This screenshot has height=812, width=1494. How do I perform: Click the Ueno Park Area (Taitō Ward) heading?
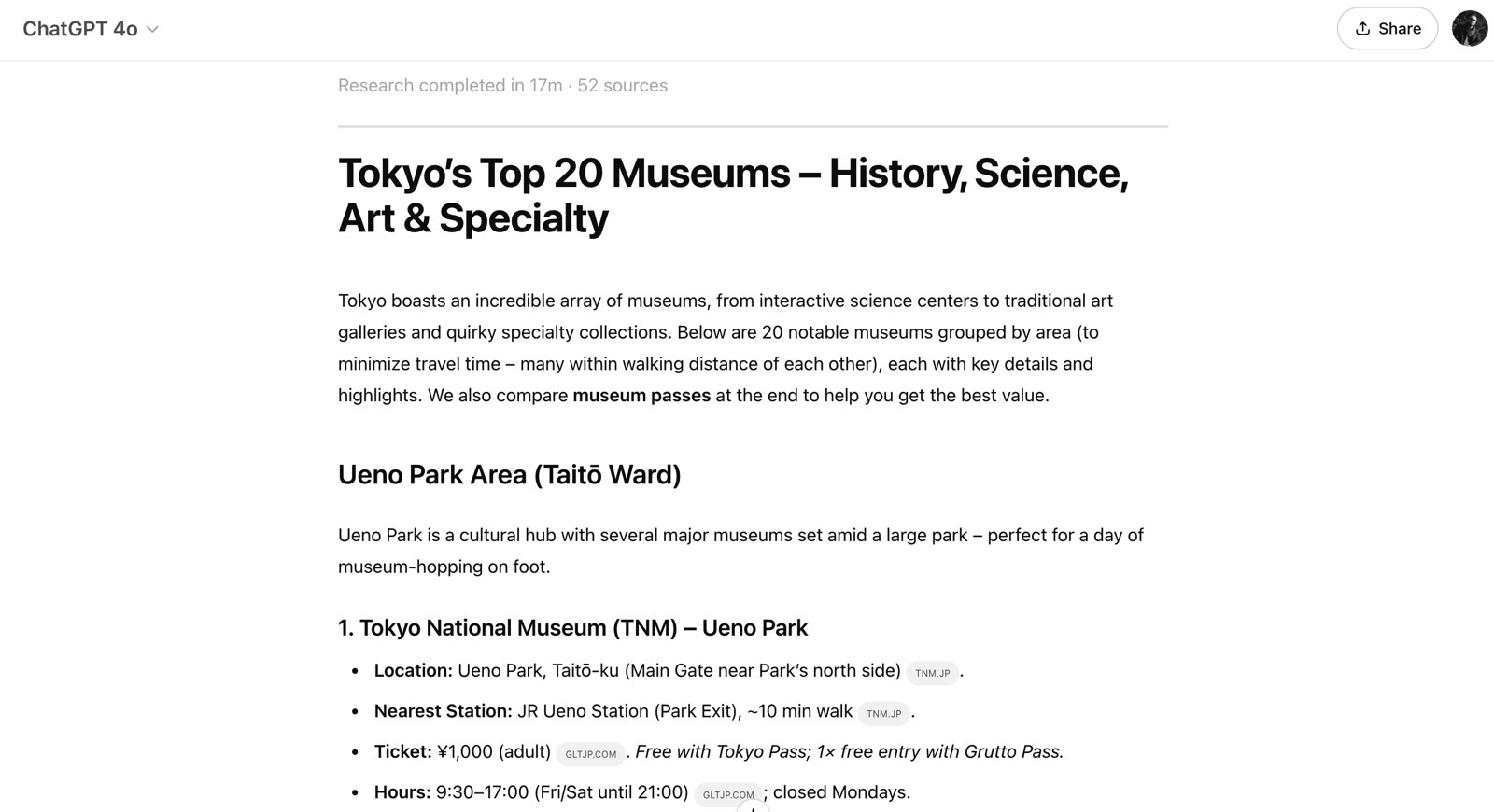[509, 475]
